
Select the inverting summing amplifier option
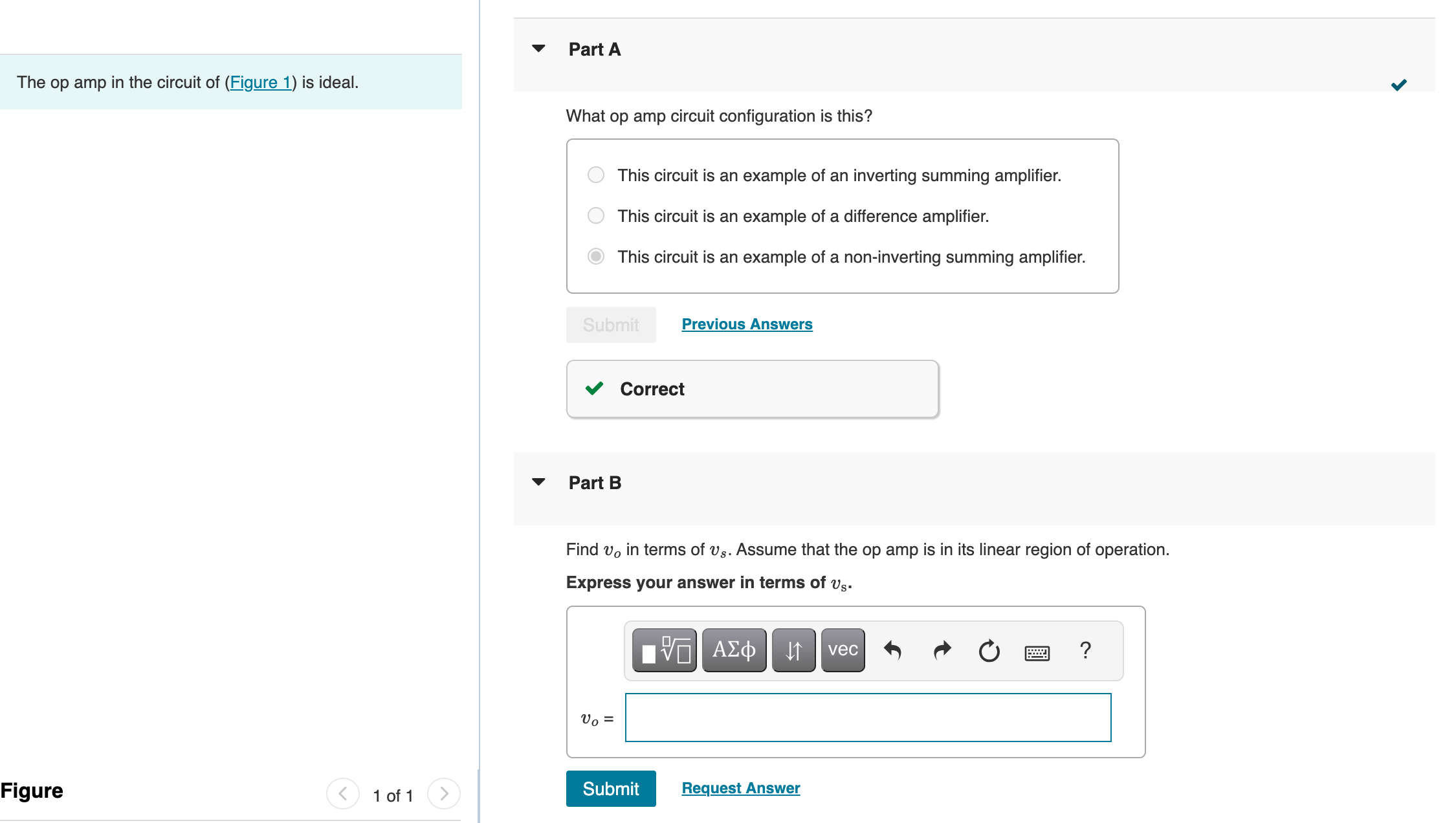[596, 175]
